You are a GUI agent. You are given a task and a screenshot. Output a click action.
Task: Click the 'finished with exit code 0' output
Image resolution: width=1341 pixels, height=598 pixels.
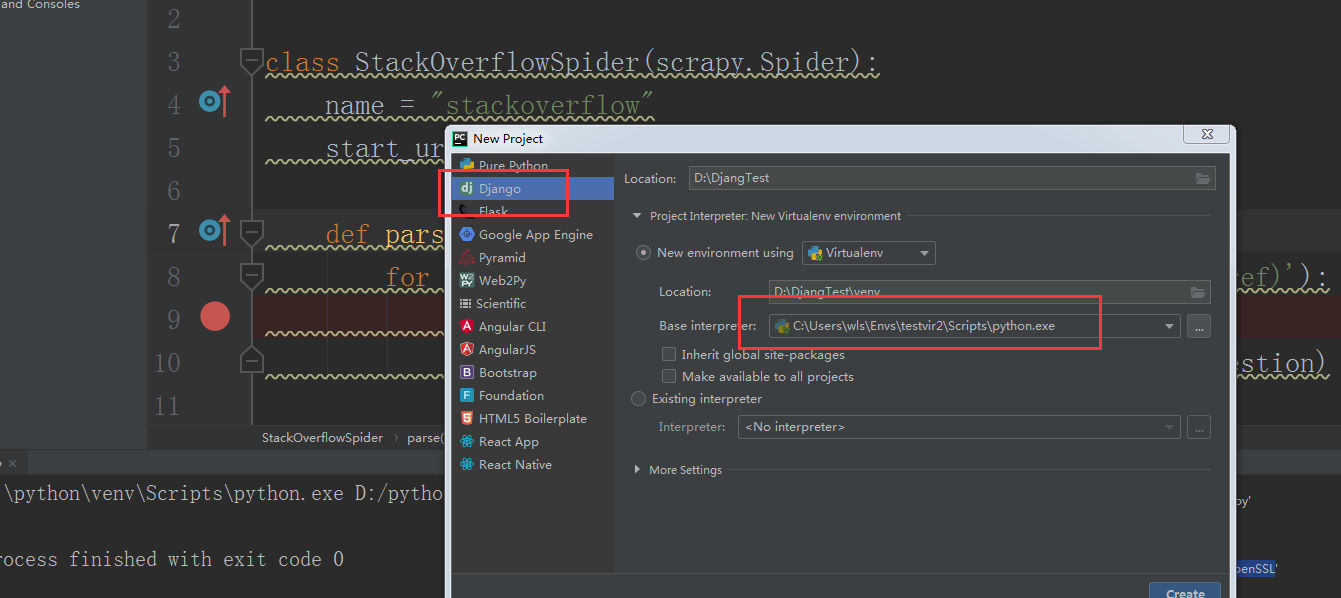205,559
